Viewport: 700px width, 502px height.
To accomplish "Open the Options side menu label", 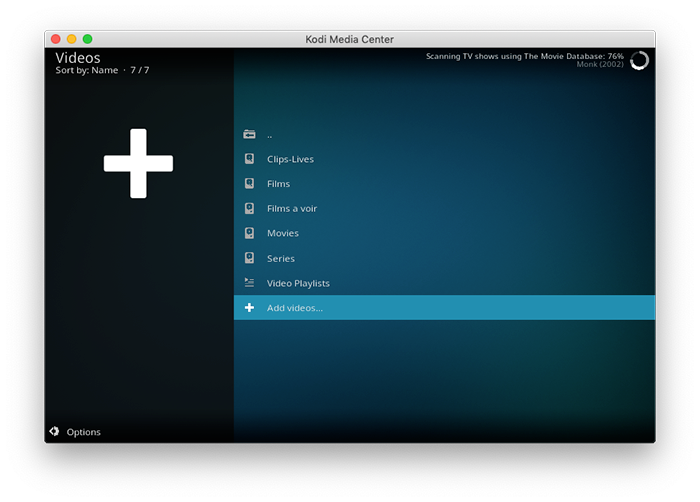I will [x=84, y=432].
